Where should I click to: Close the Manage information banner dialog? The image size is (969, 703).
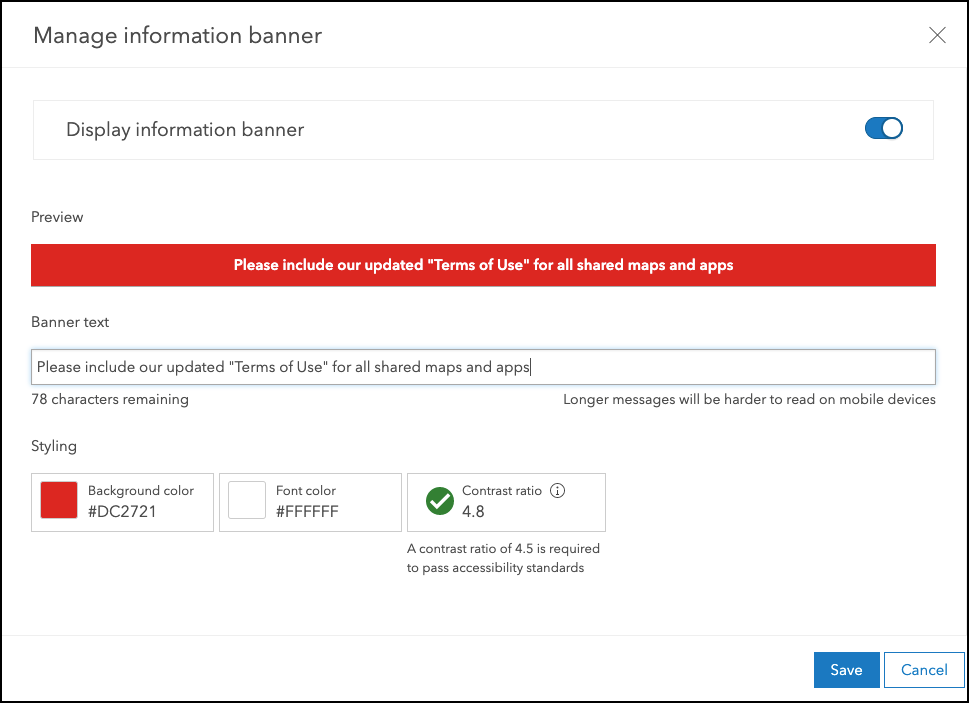pyautogui.click(x=937, y=36)
